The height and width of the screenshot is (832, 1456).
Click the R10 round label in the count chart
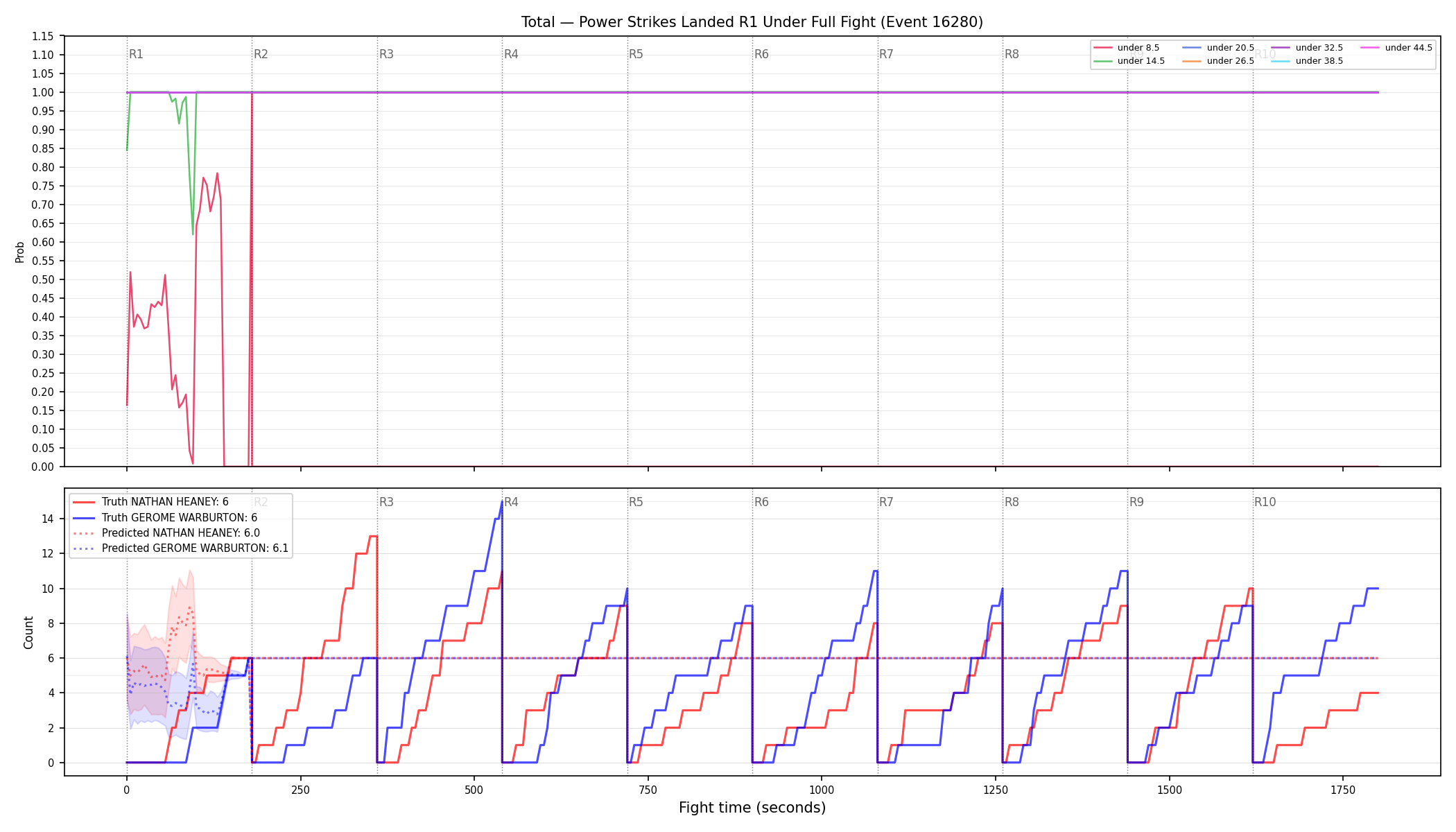(1265, 502)
